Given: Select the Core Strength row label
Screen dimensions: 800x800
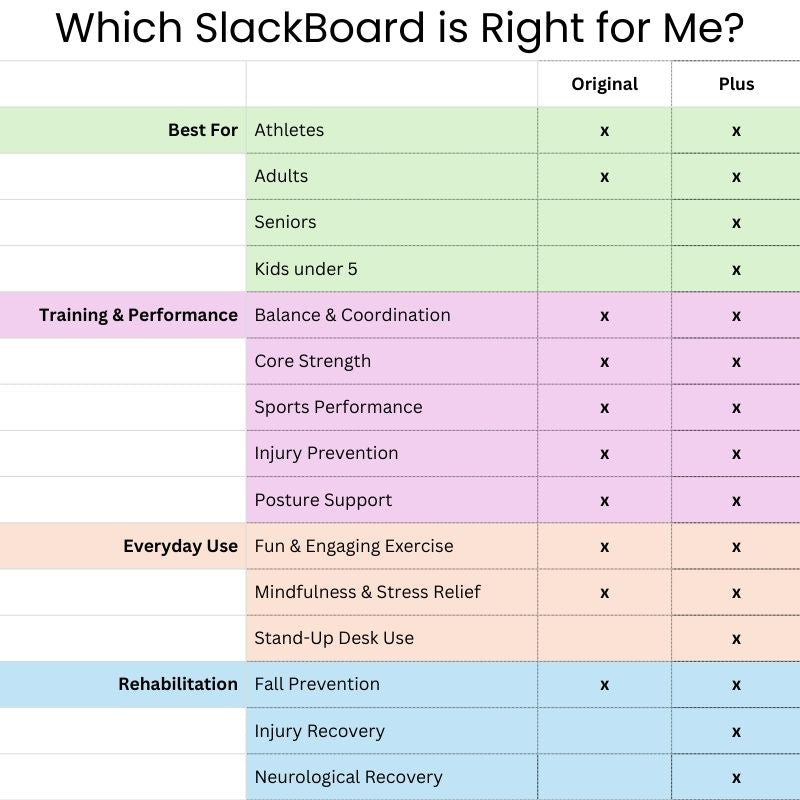Looking at the screenshot, I should coord(312,362).
